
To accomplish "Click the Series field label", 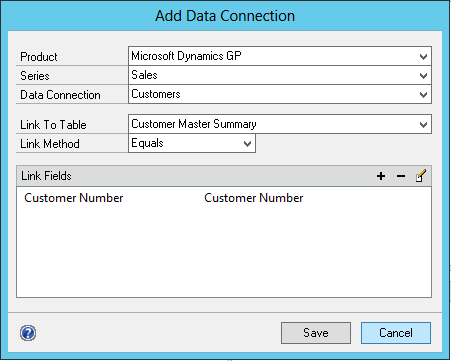I will pyautogui.click(x=35, y=76).
